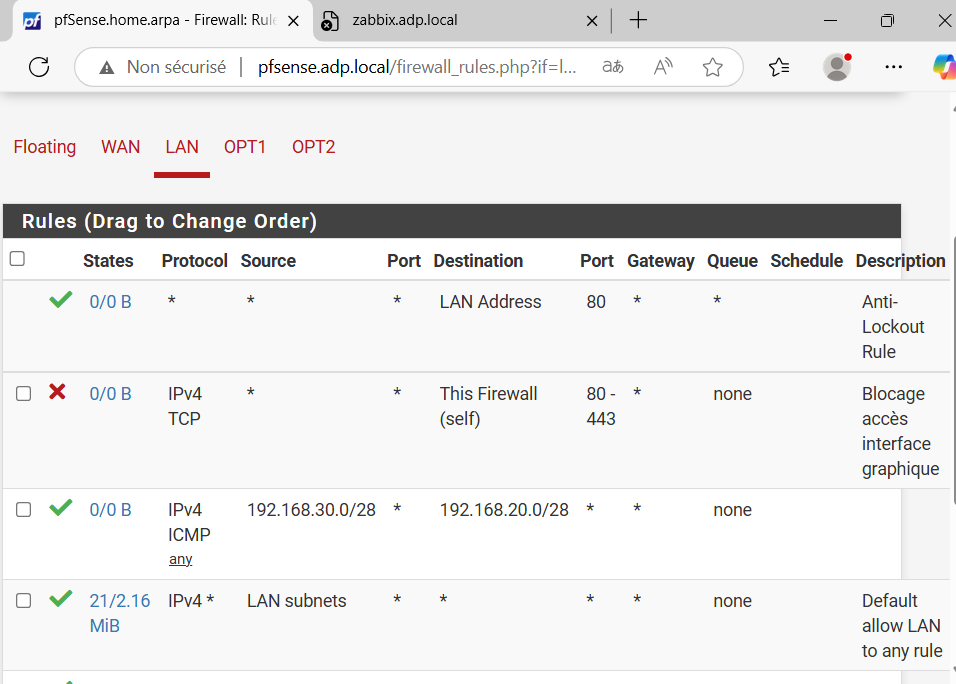Open a new browser tab

tap(638, 20)
